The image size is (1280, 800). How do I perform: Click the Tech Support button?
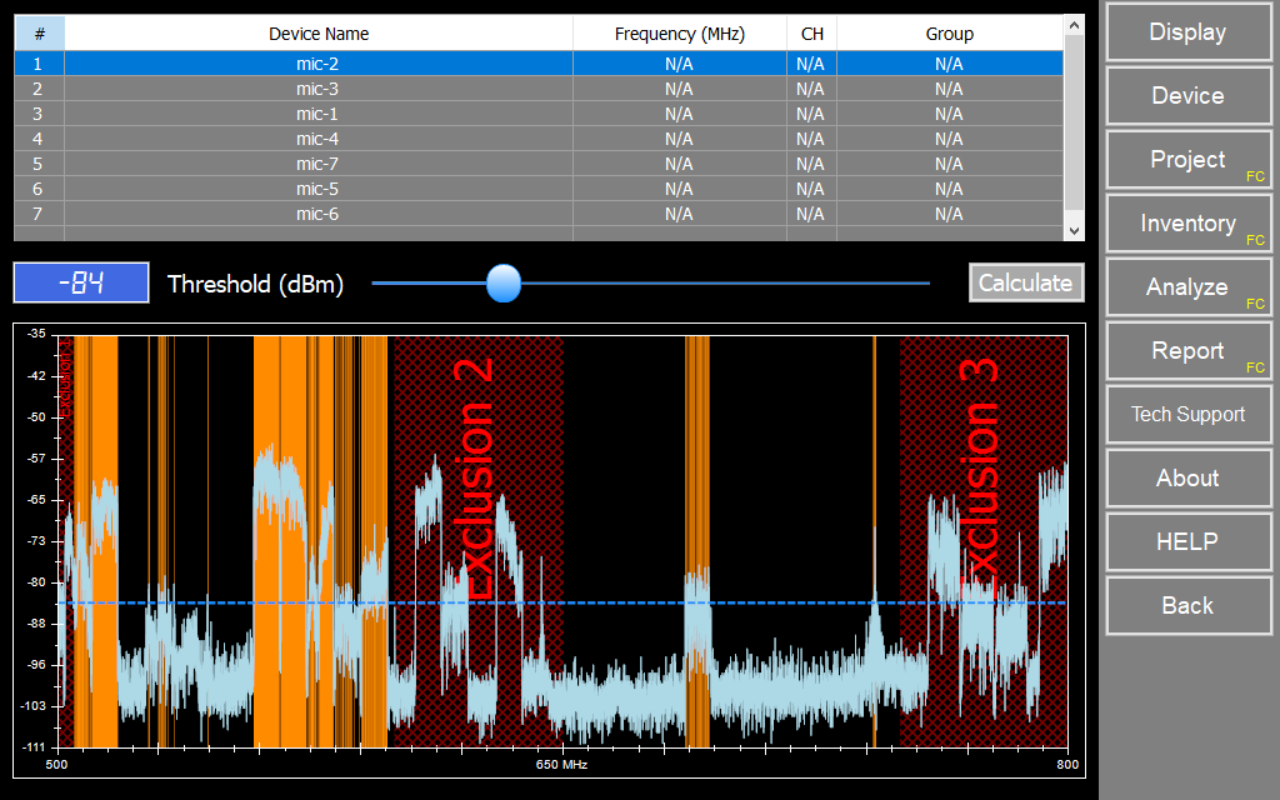pyautogui.click(x=1188, y=415)
